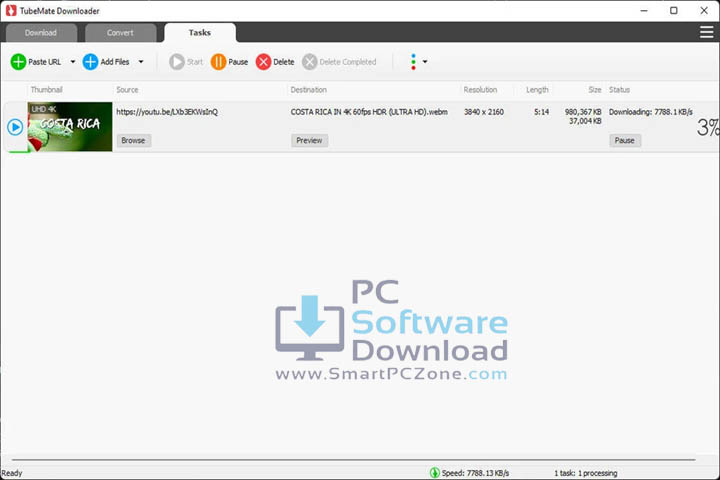
Task: Click the Thumbnail column header
Action: (46, 90)
